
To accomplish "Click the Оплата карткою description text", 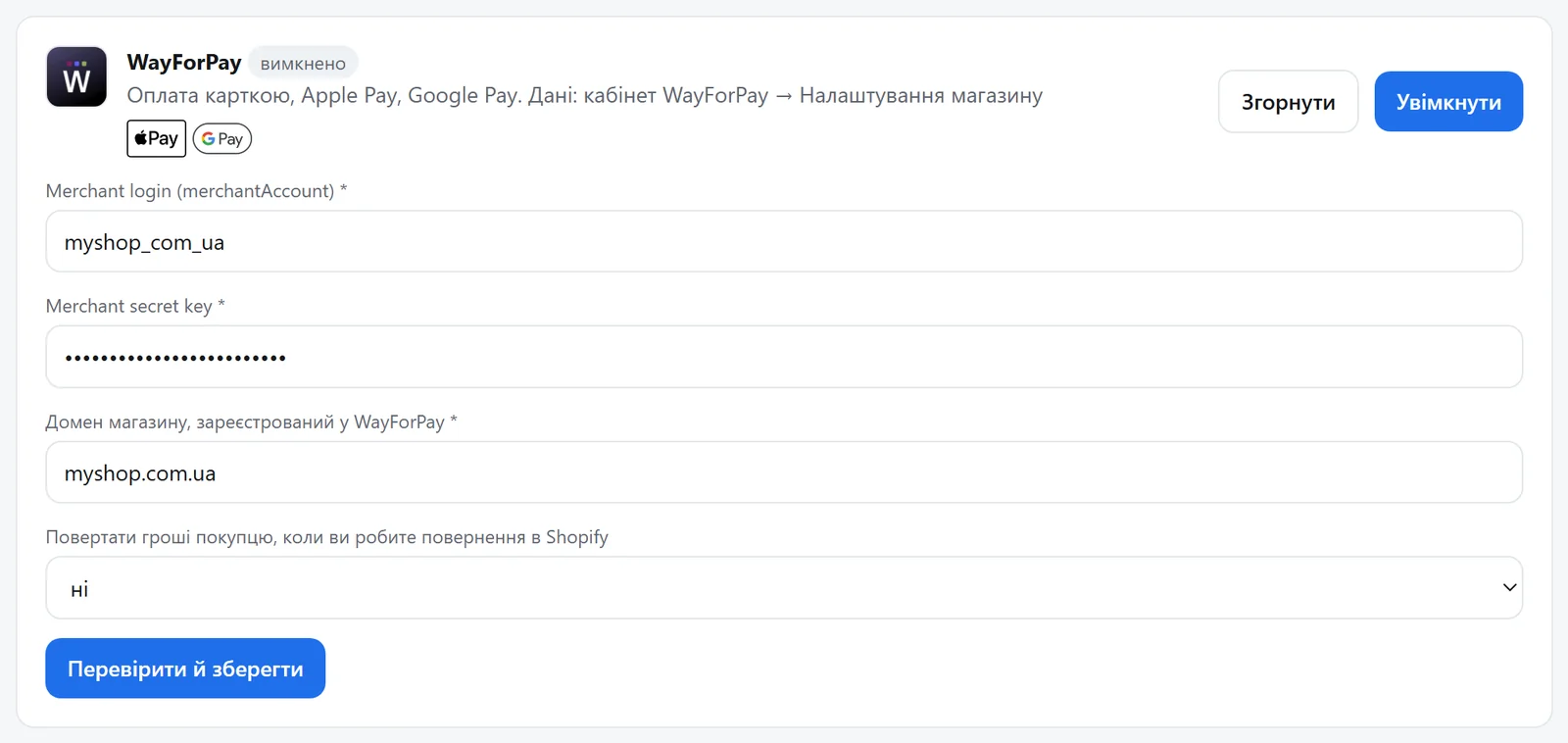I will tap(584, 95).
